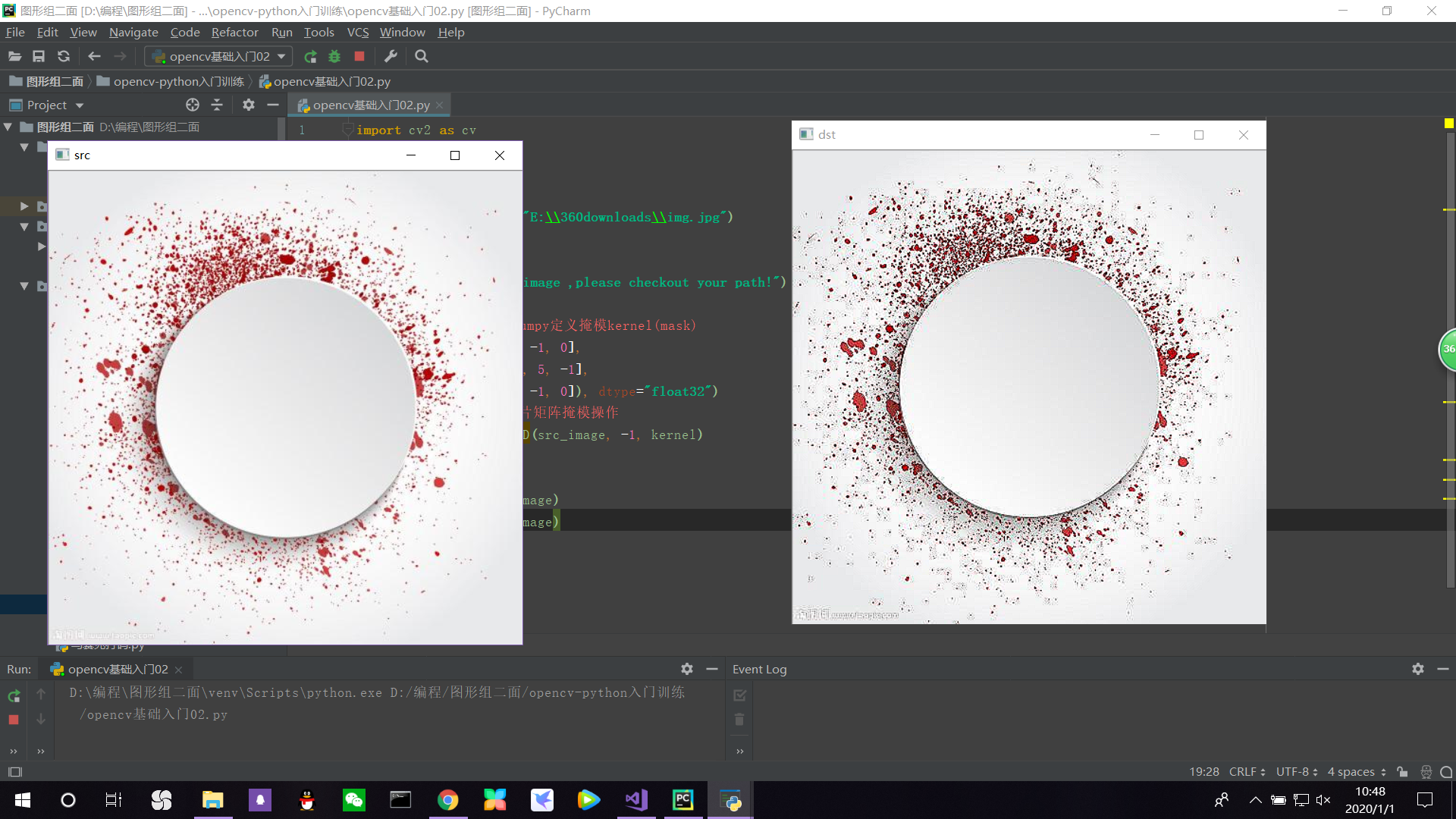Click the green Rerun icon in main toolbar
Image resolution: width=1456 pixels, height=819 pixels.
coord(310,56)
